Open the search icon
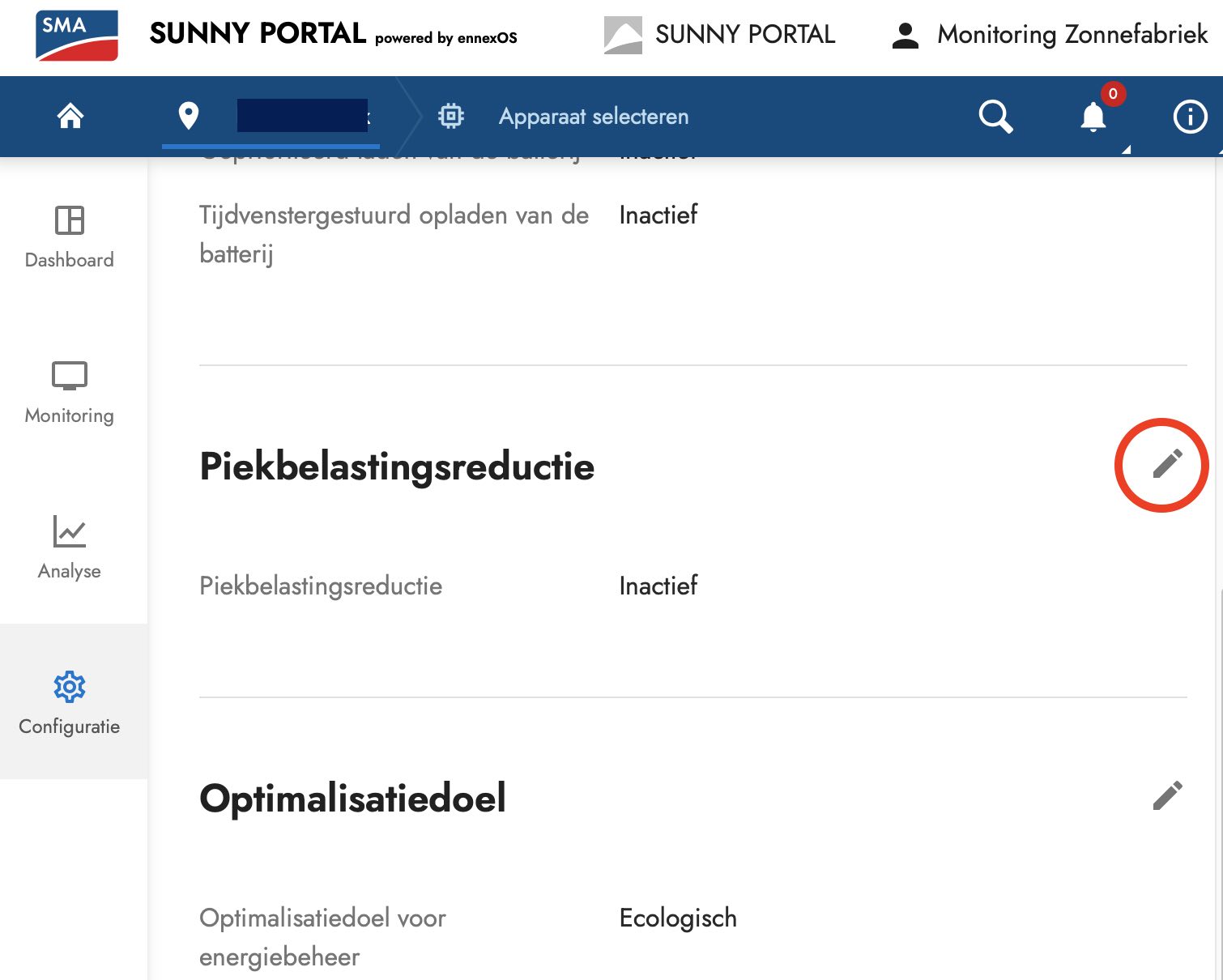 (x=995, y=117)
